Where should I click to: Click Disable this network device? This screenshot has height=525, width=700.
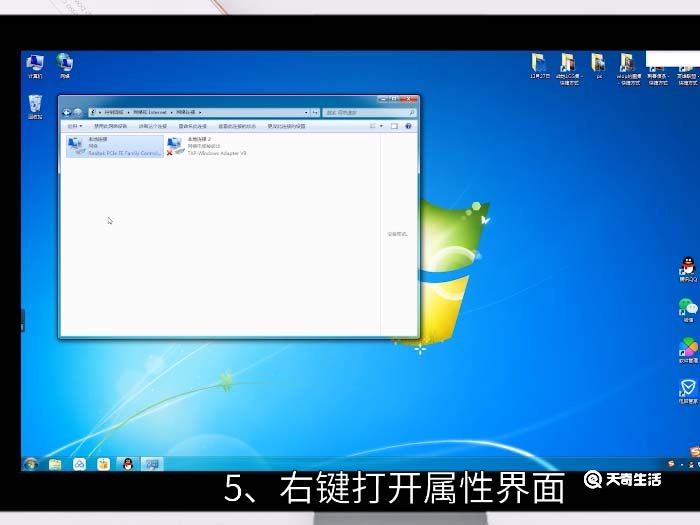110,126
